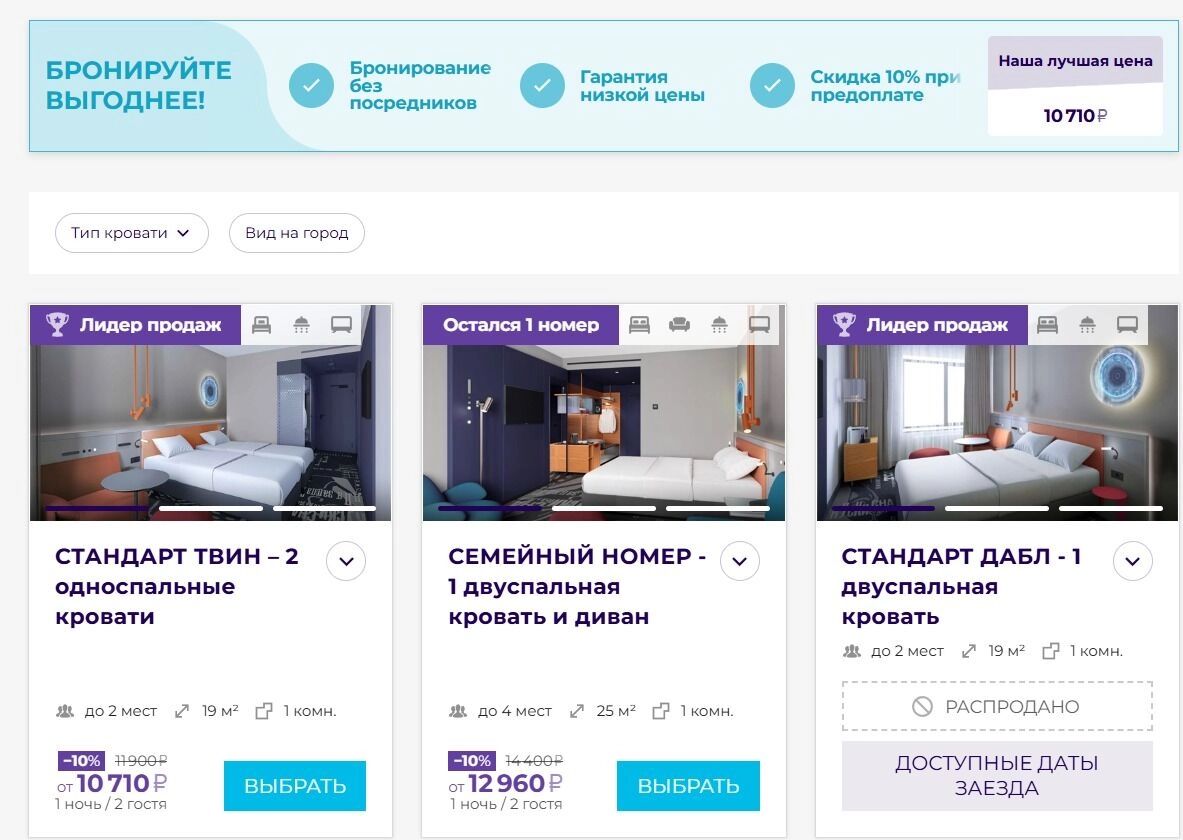This screenshot has width=1183, height=840.
Task: Expand details of Стандарт Дабл room
Action: click(x=1132, y=561)
